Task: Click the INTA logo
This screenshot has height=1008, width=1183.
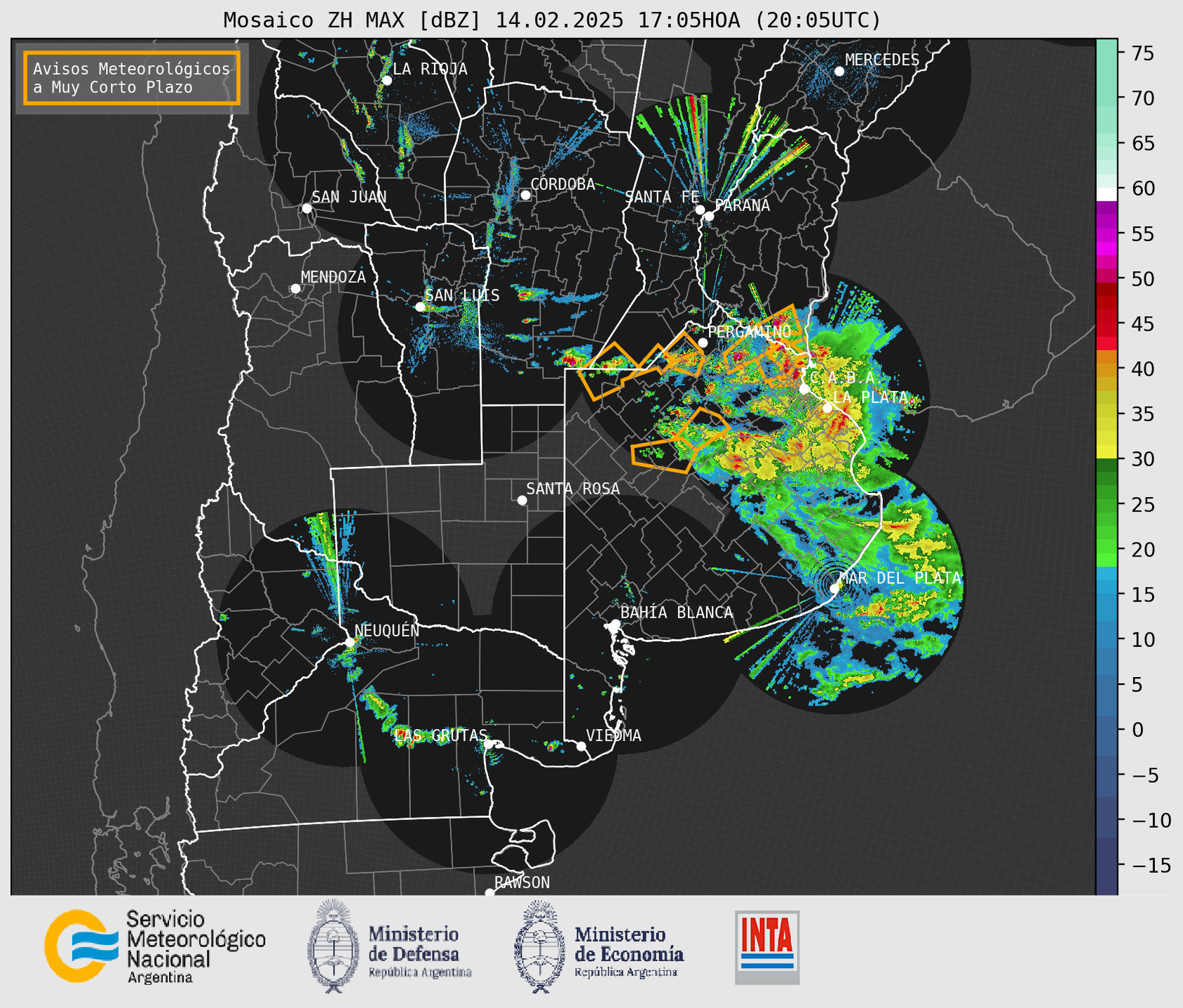Action: (x=767, y=947)
